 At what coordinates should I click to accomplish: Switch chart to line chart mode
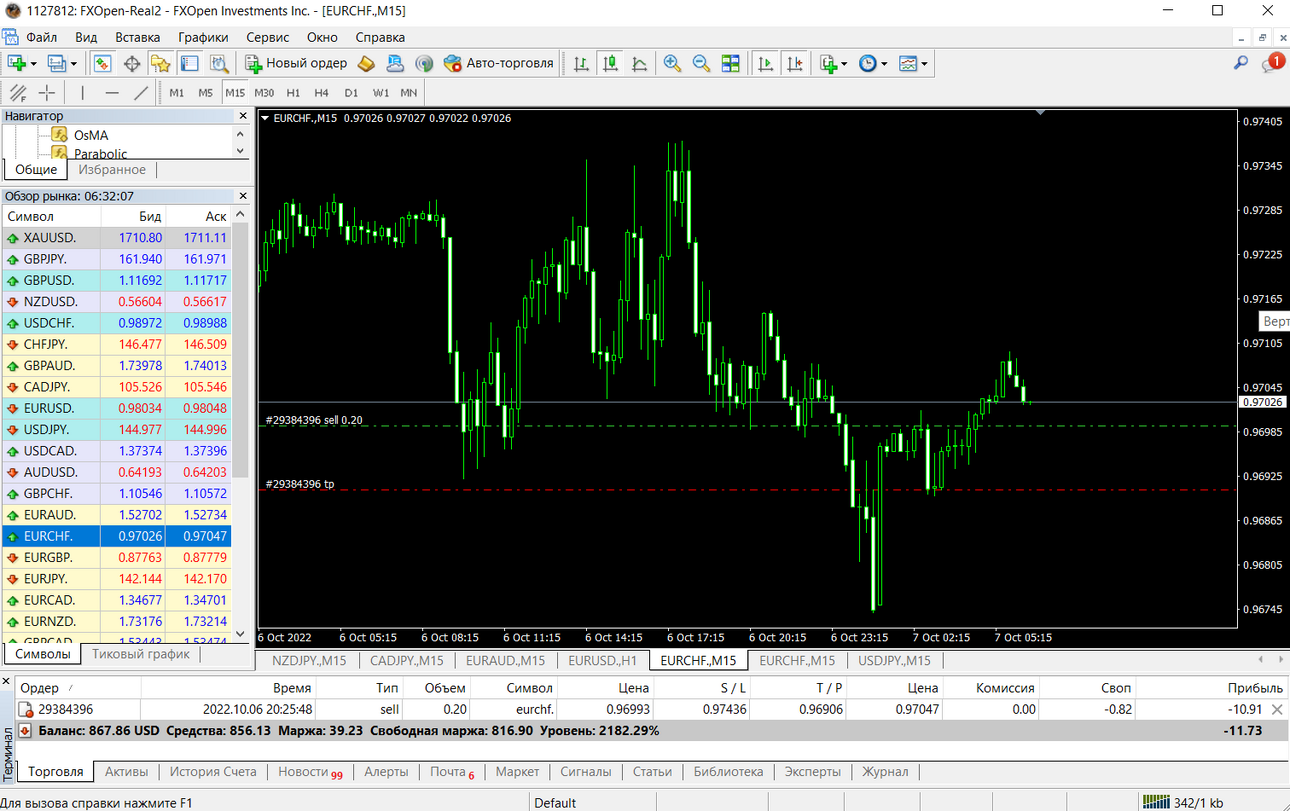tap(639, 63)
